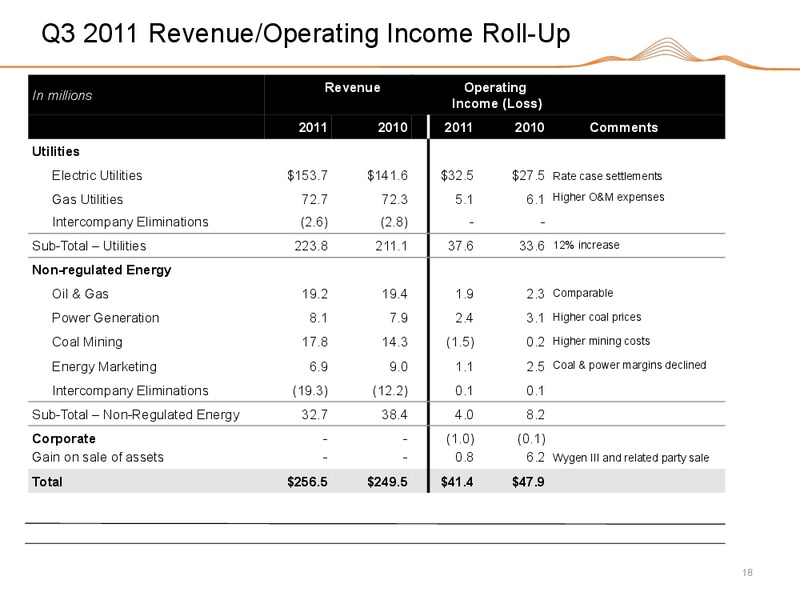Viewport: 800px width, 600px height.
Task: Click the "Non-regulated Energy" section heading
Action: (102, 270)
